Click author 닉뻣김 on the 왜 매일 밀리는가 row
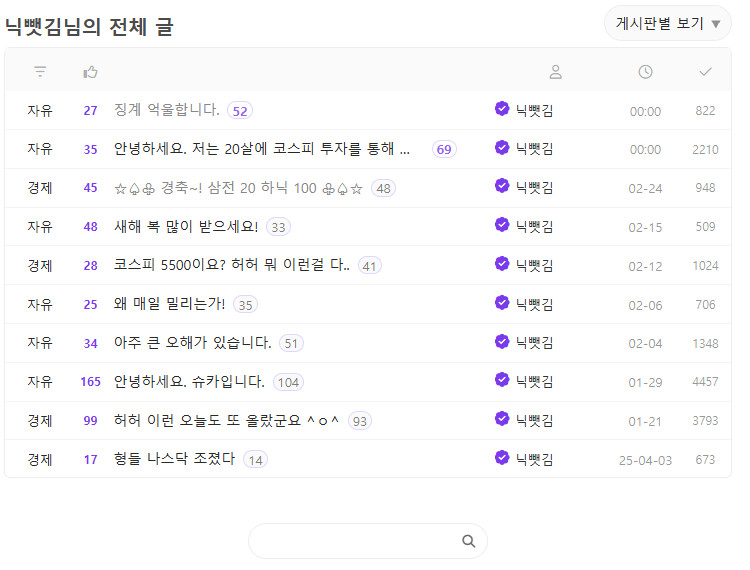The width and height of the screenshot is (750, 570). point(534,305)
